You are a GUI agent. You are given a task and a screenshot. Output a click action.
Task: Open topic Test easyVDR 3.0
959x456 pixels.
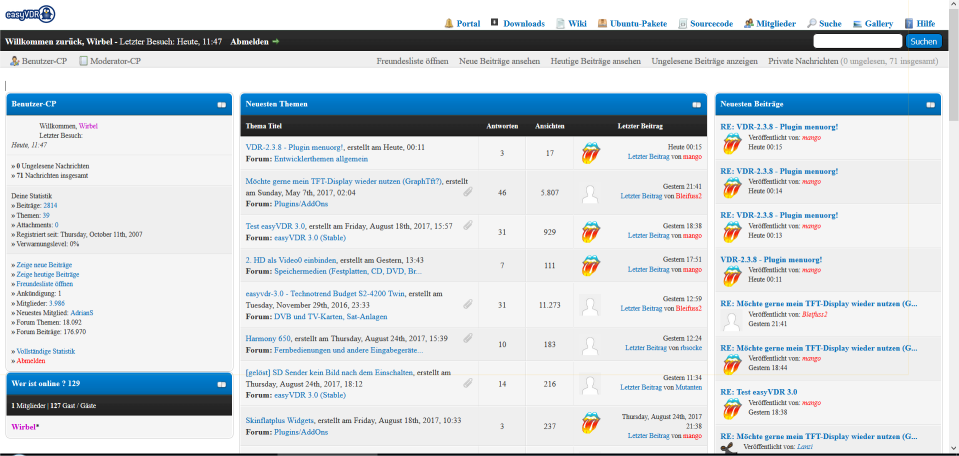(275, 226)
